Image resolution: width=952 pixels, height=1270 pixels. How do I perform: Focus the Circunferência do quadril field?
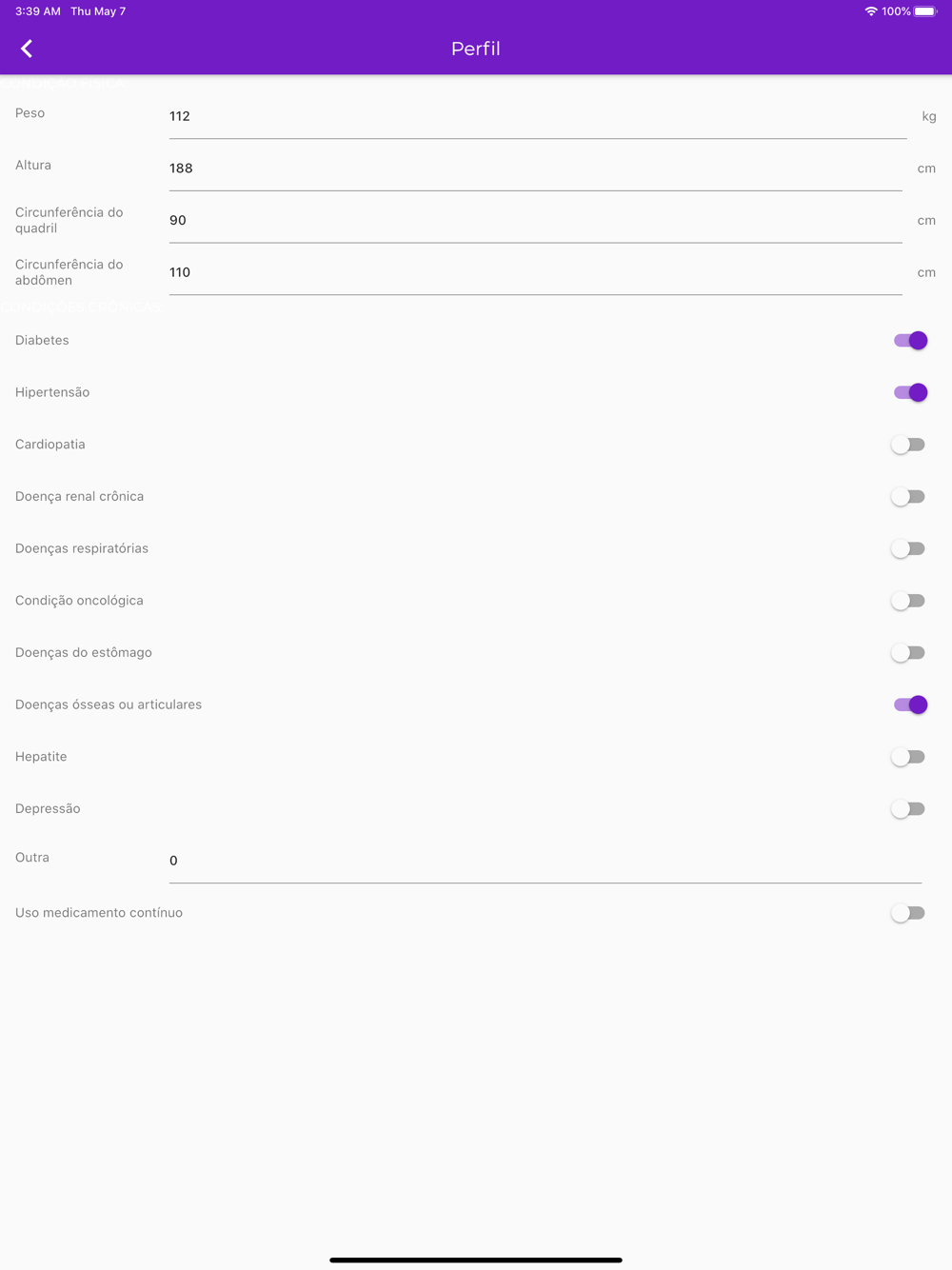[x=536, y=221]
